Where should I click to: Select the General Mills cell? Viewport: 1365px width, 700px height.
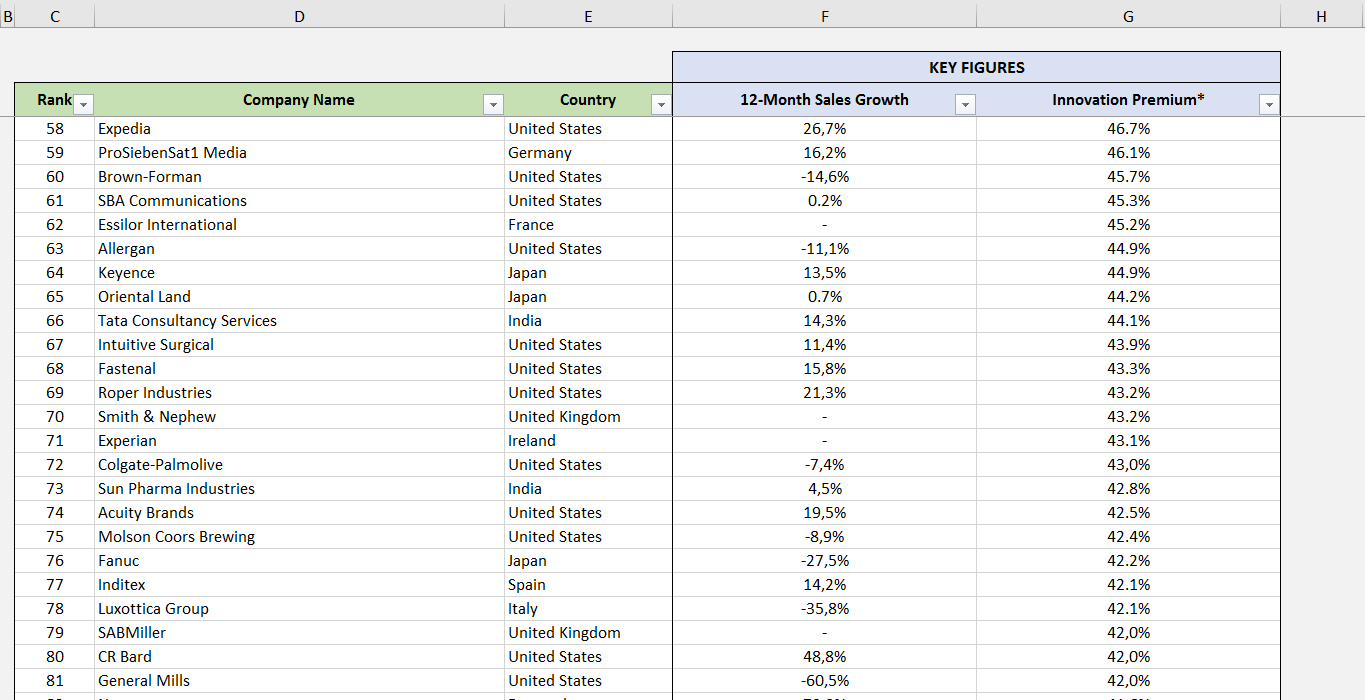click(300, 681)
